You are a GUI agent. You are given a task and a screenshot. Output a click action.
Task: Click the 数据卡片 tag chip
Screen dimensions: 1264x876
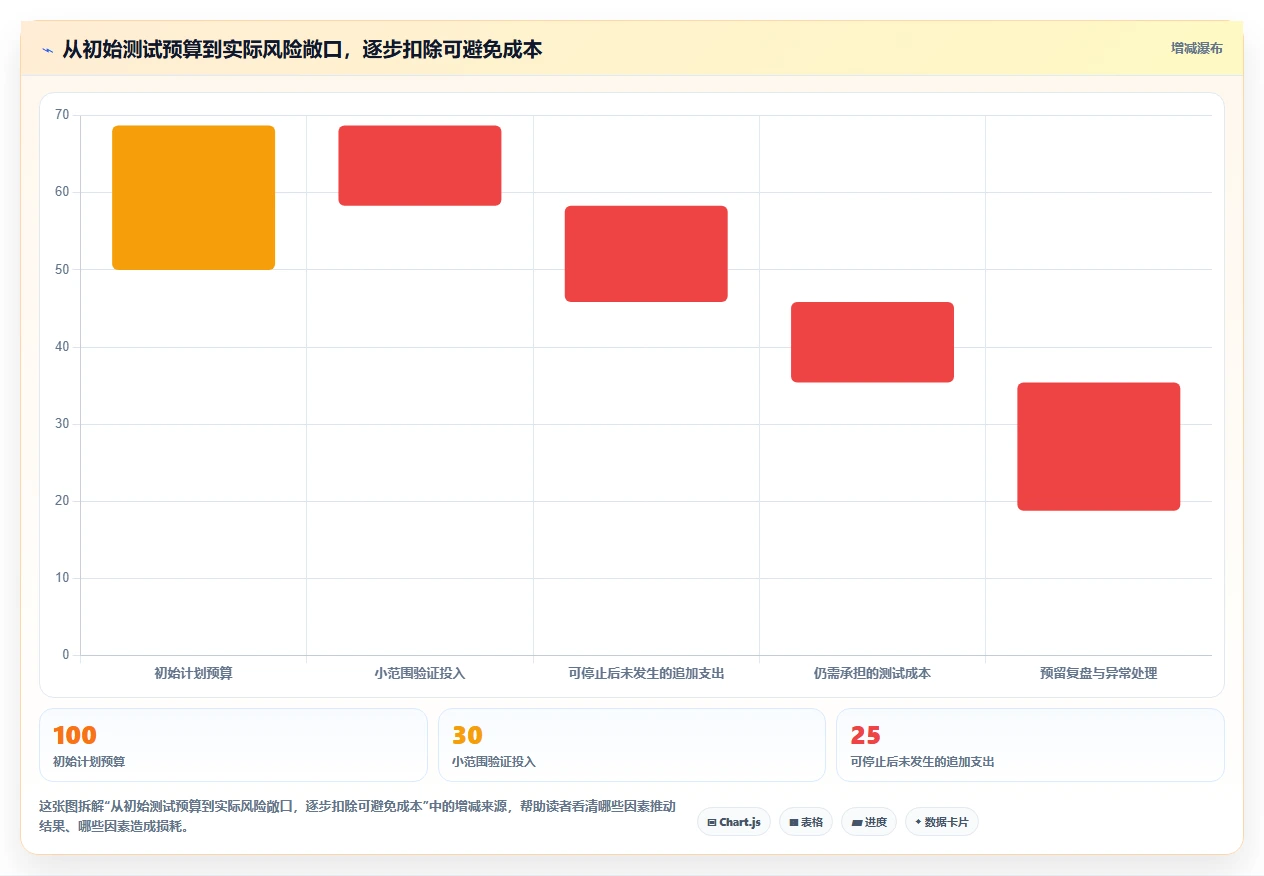coord(942,822)
